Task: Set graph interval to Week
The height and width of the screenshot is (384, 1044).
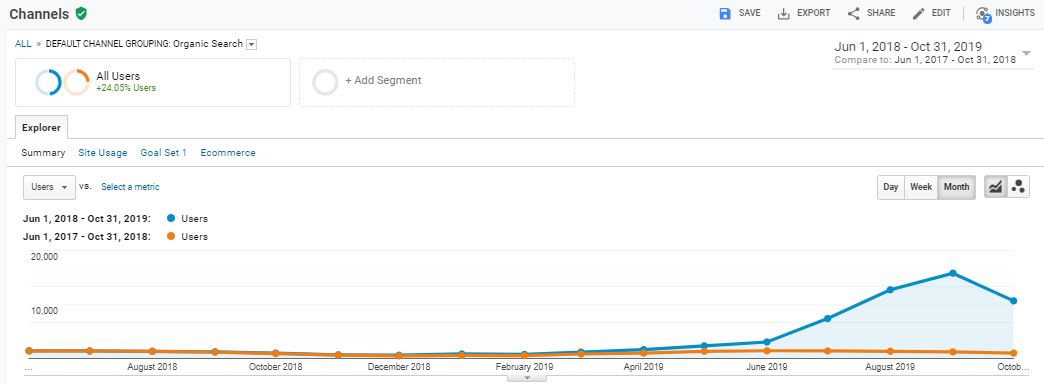Action: [921, 187]
